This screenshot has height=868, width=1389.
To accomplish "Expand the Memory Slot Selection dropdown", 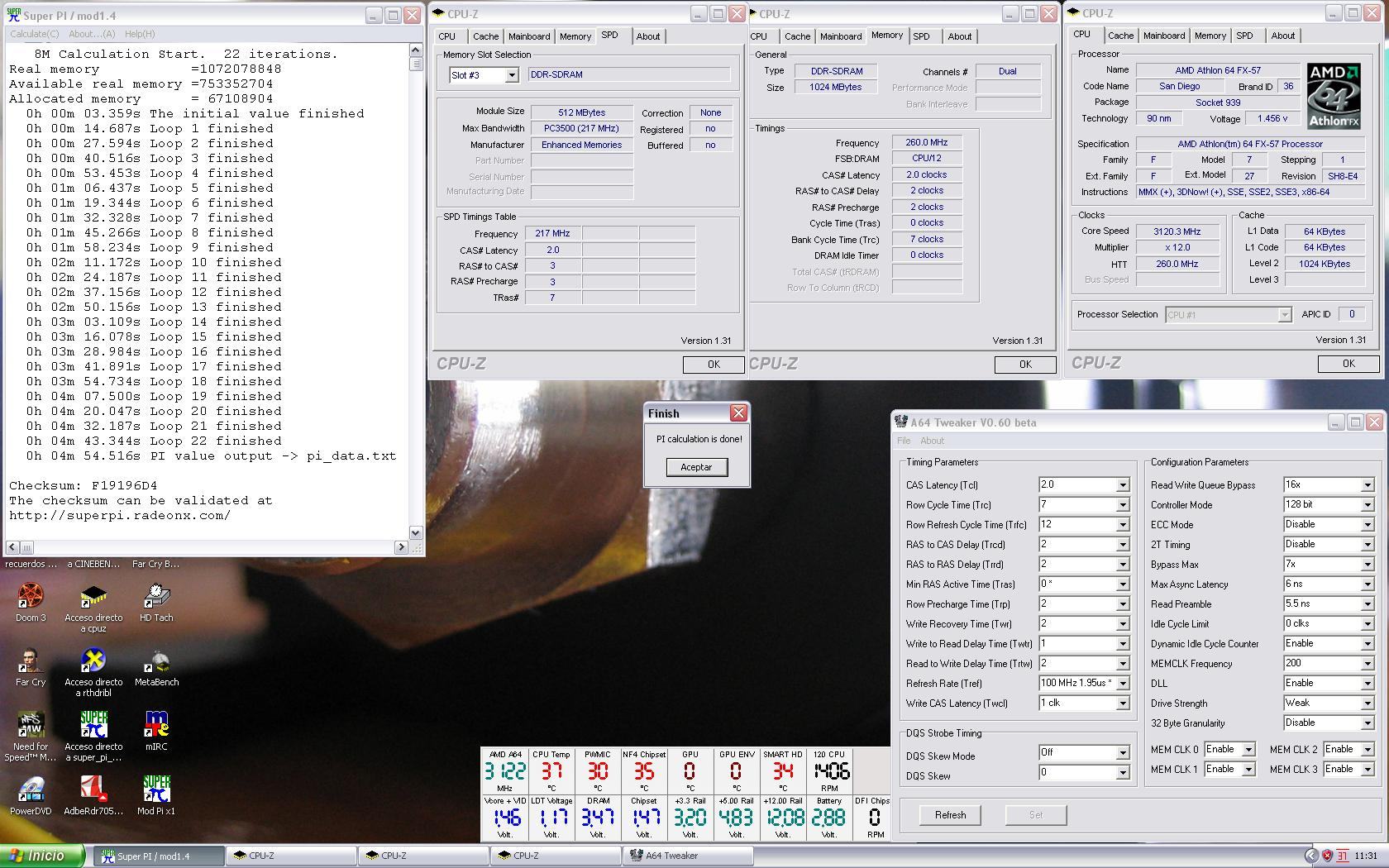I will pos(512,75).
